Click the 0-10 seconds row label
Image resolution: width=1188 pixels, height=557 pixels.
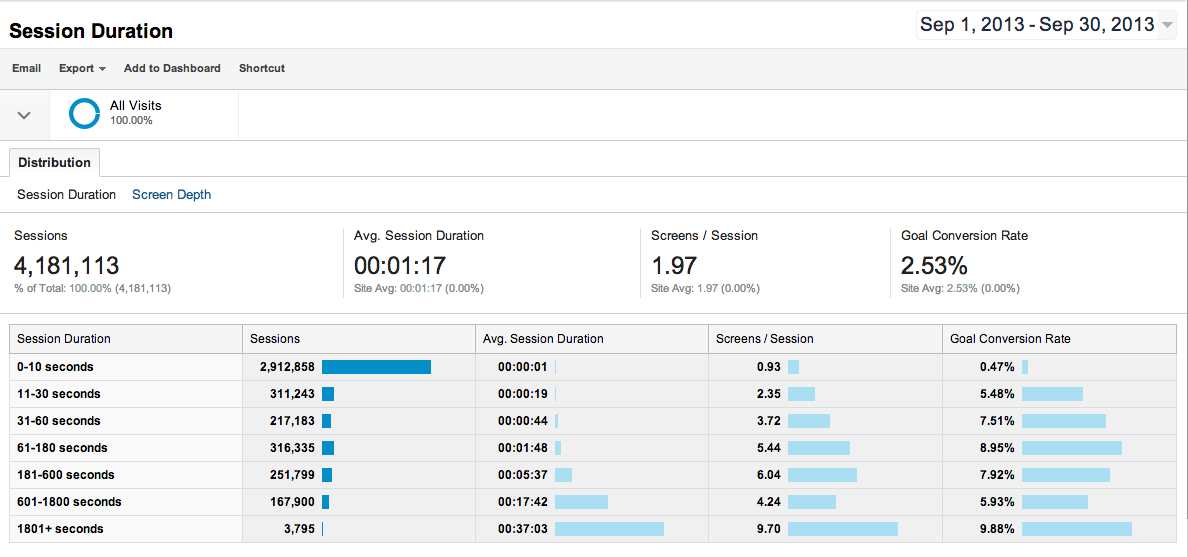(55, 367)
